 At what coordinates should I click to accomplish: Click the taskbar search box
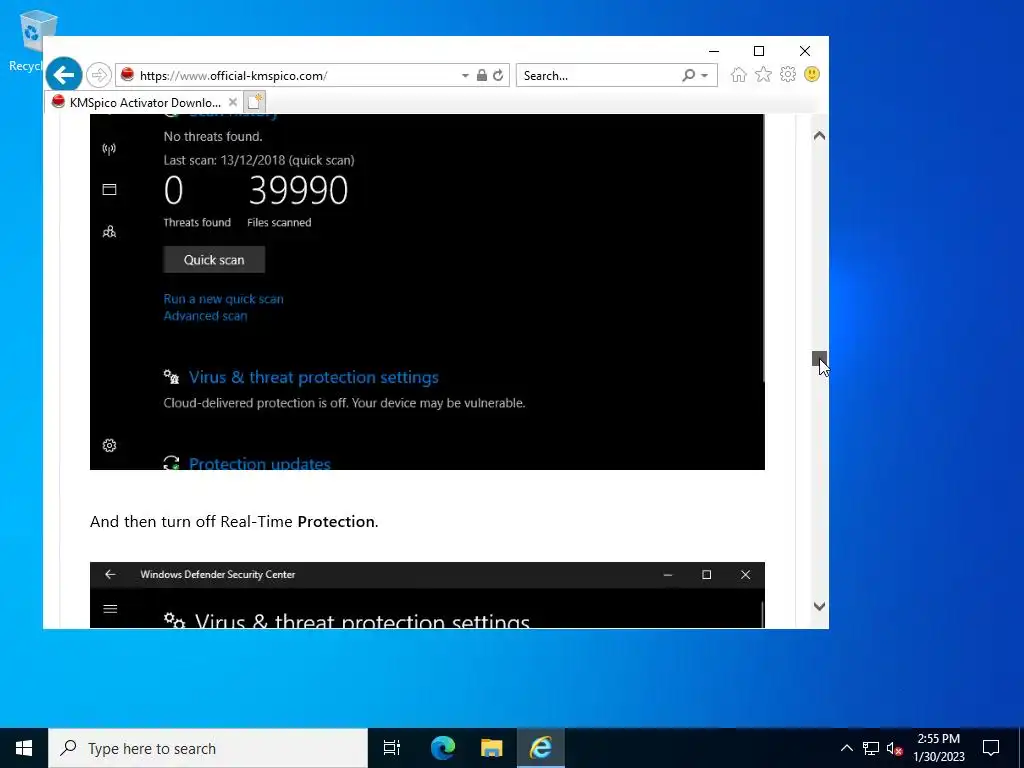click(208, 748)
